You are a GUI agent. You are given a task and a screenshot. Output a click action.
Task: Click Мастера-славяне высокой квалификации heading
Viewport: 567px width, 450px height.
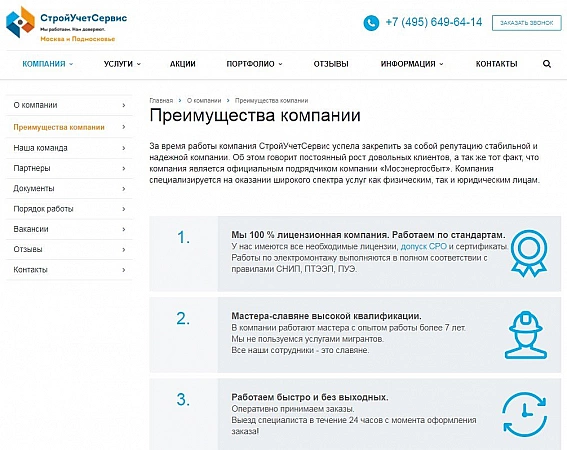point(327,316)
